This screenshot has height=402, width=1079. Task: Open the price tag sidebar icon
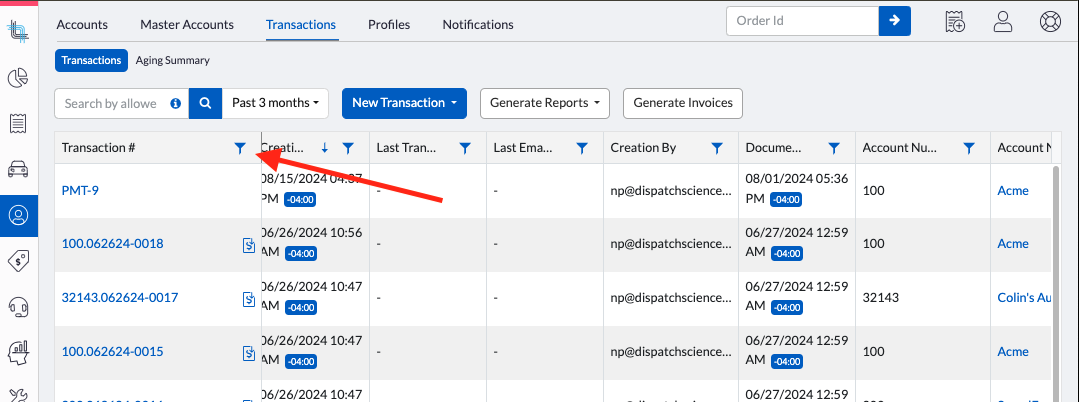[18, 261]
